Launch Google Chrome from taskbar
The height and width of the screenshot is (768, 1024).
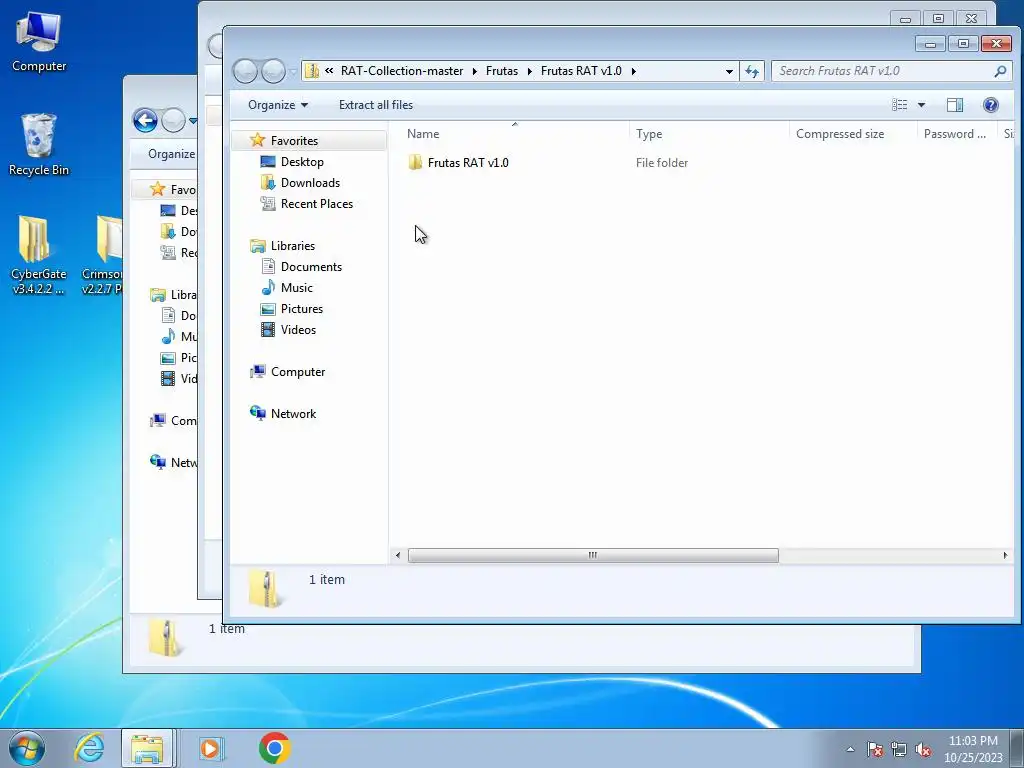(x=274, y=748)
